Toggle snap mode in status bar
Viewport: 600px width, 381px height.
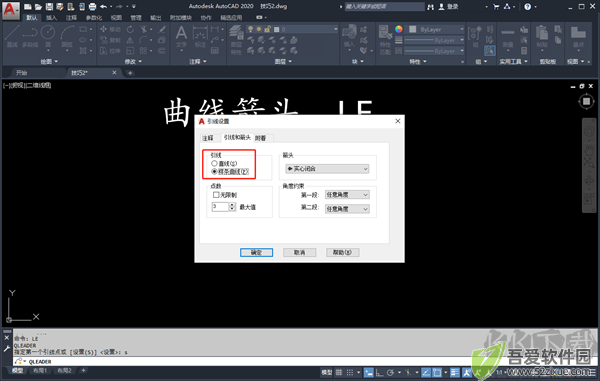click(x=350, y=372)
